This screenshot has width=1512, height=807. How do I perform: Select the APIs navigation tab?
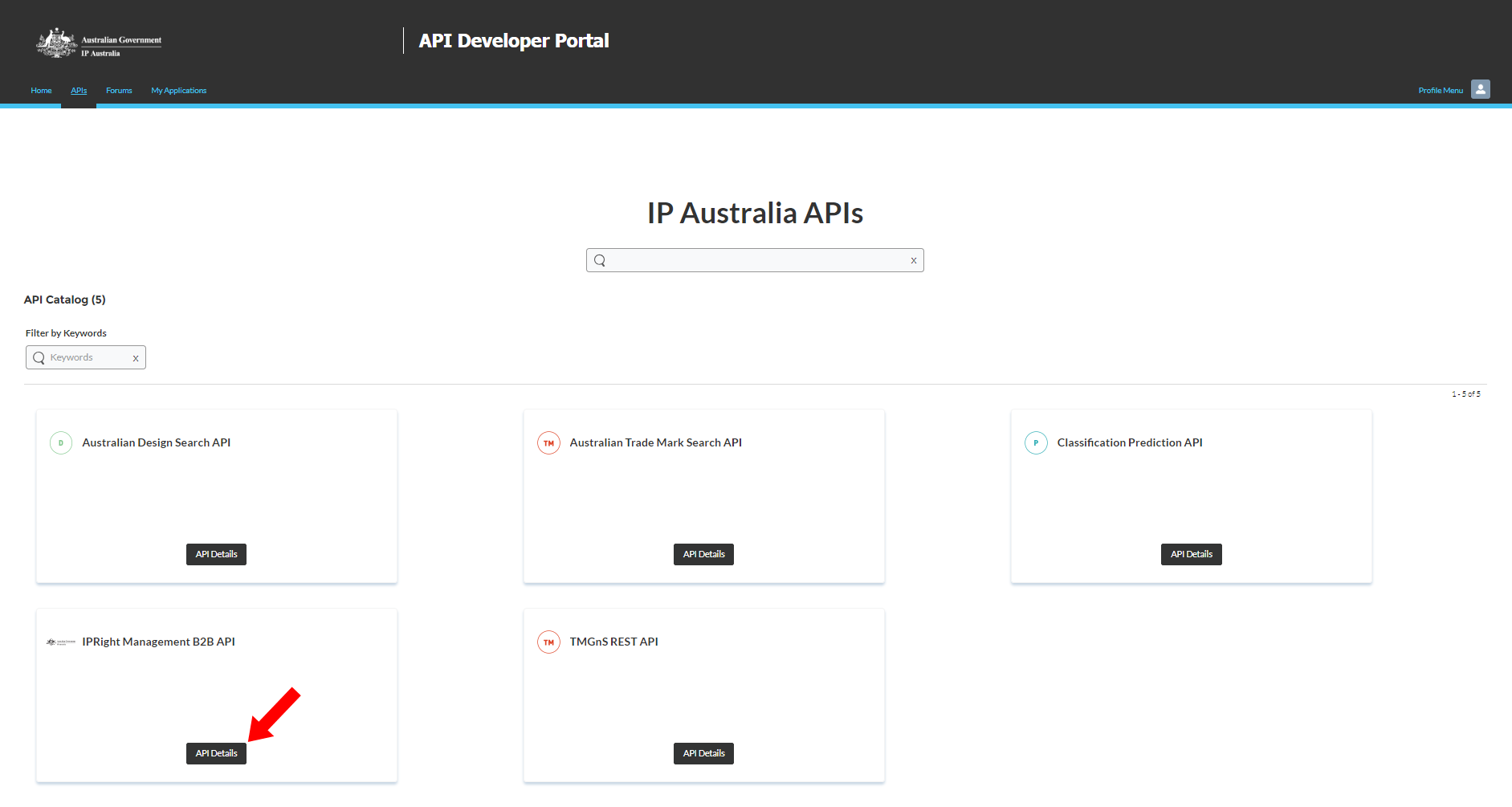[79, 91]
